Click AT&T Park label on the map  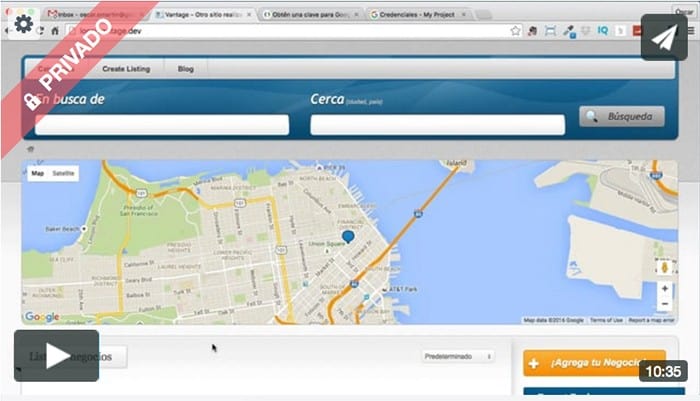point(403,289)
